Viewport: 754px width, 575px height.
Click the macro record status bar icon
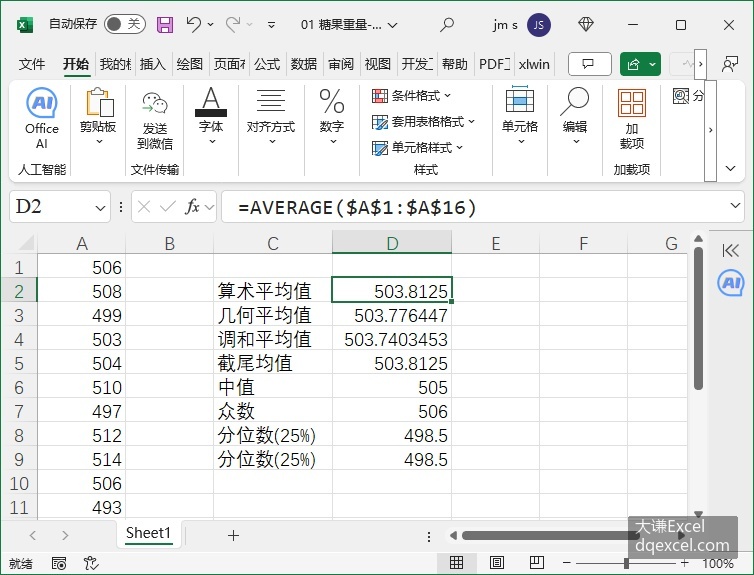[59, 563]
